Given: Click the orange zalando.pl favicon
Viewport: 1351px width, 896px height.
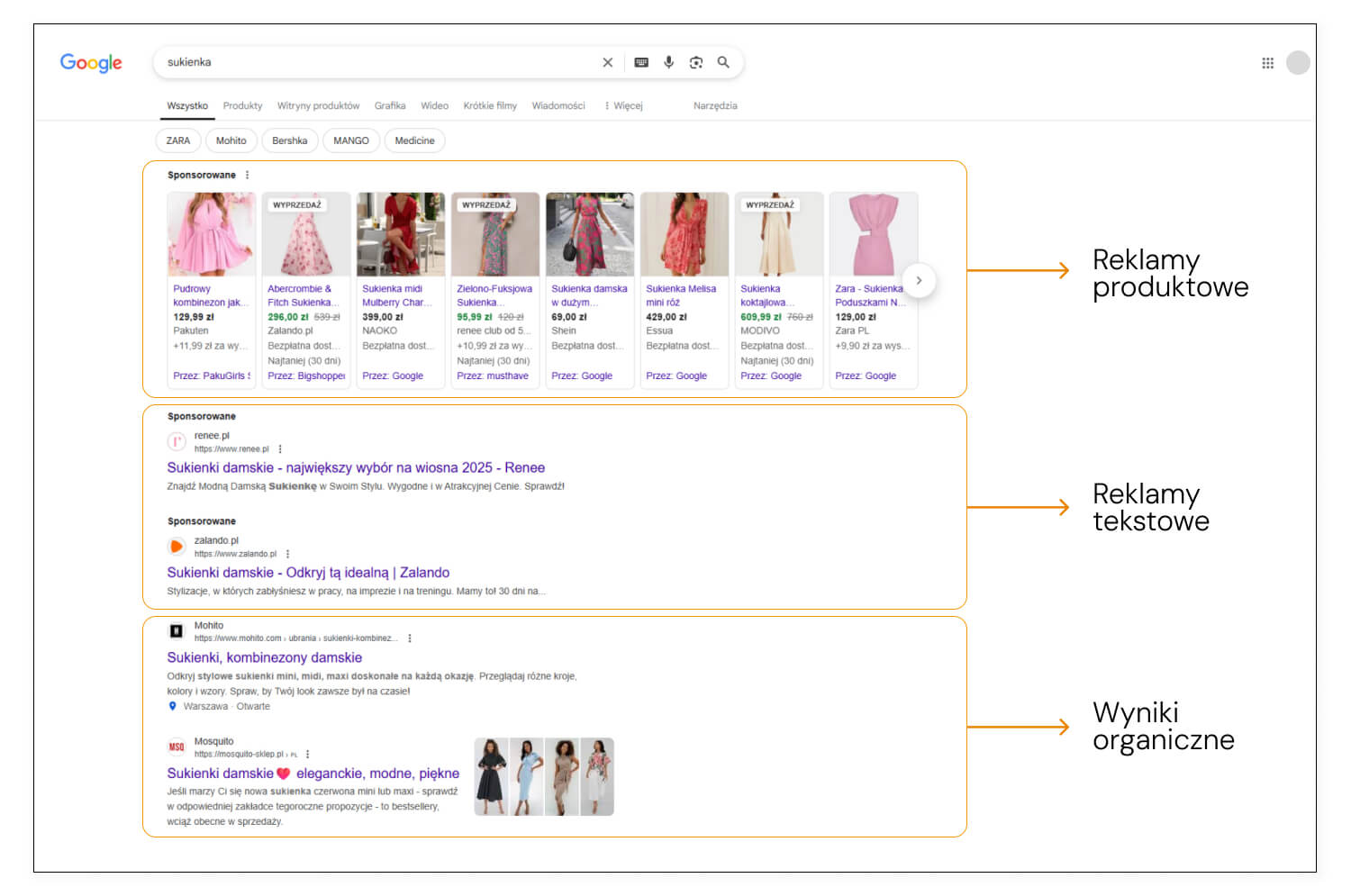Looking at the screenshot, I should (x=177, y=547).
